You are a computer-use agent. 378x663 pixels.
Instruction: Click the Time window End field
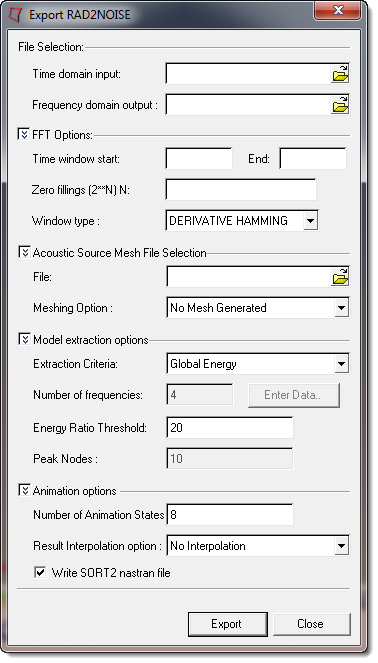313,159
